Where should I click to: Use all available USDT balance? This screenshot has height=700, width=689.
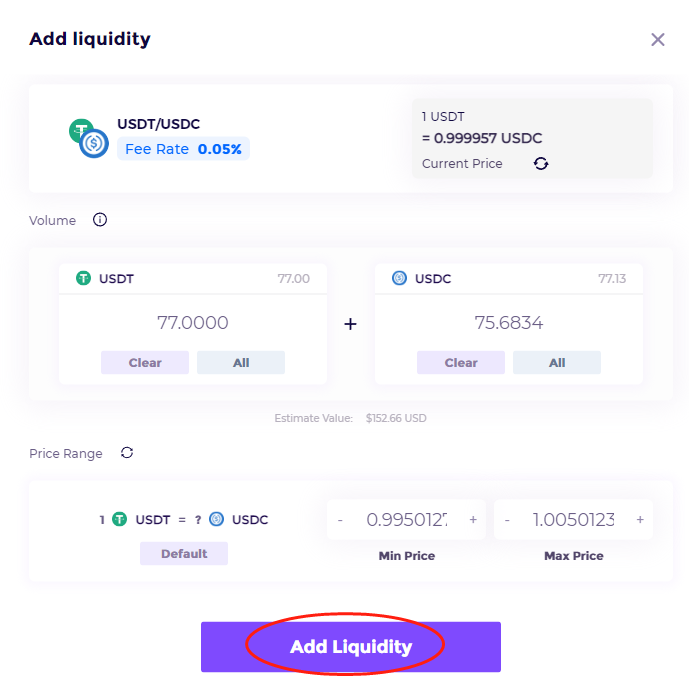tap(241, 363)
